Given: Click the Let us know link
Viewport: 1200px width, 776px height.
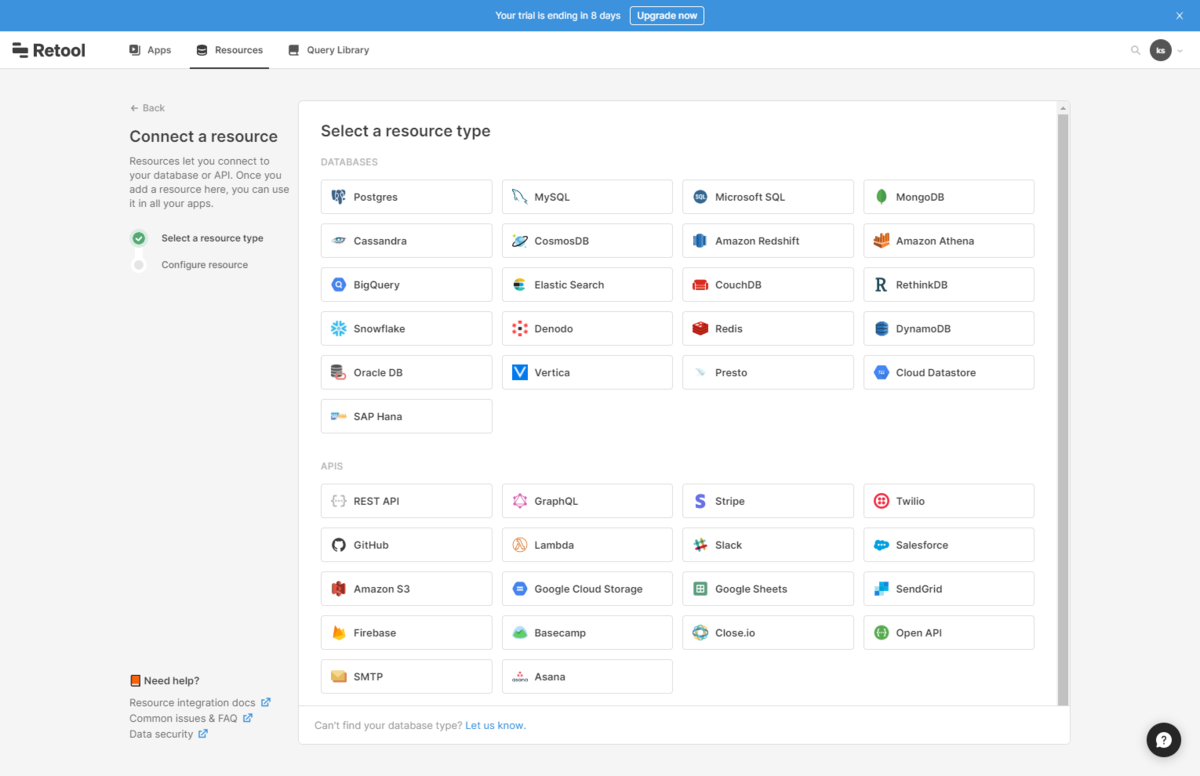Looking at the screenshot, I should point(495,725).
